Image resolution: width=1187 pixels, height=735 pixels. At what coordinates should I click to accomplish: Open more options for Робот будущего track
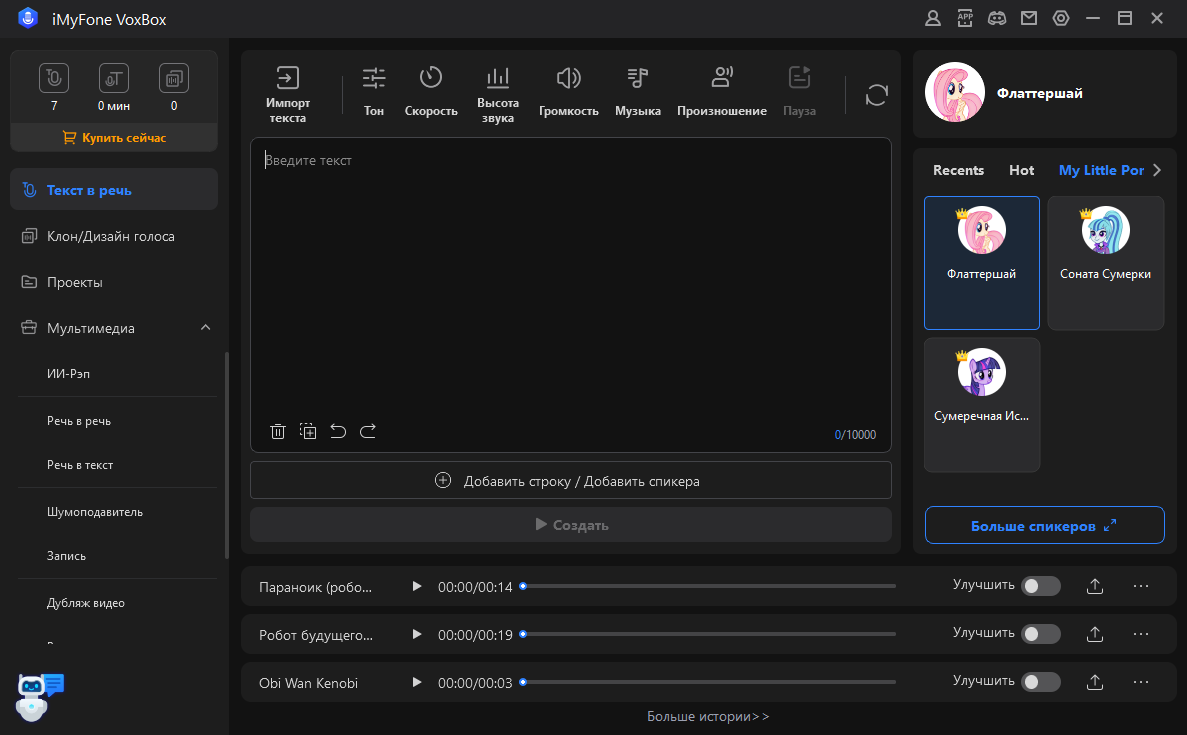(1141, 634)
